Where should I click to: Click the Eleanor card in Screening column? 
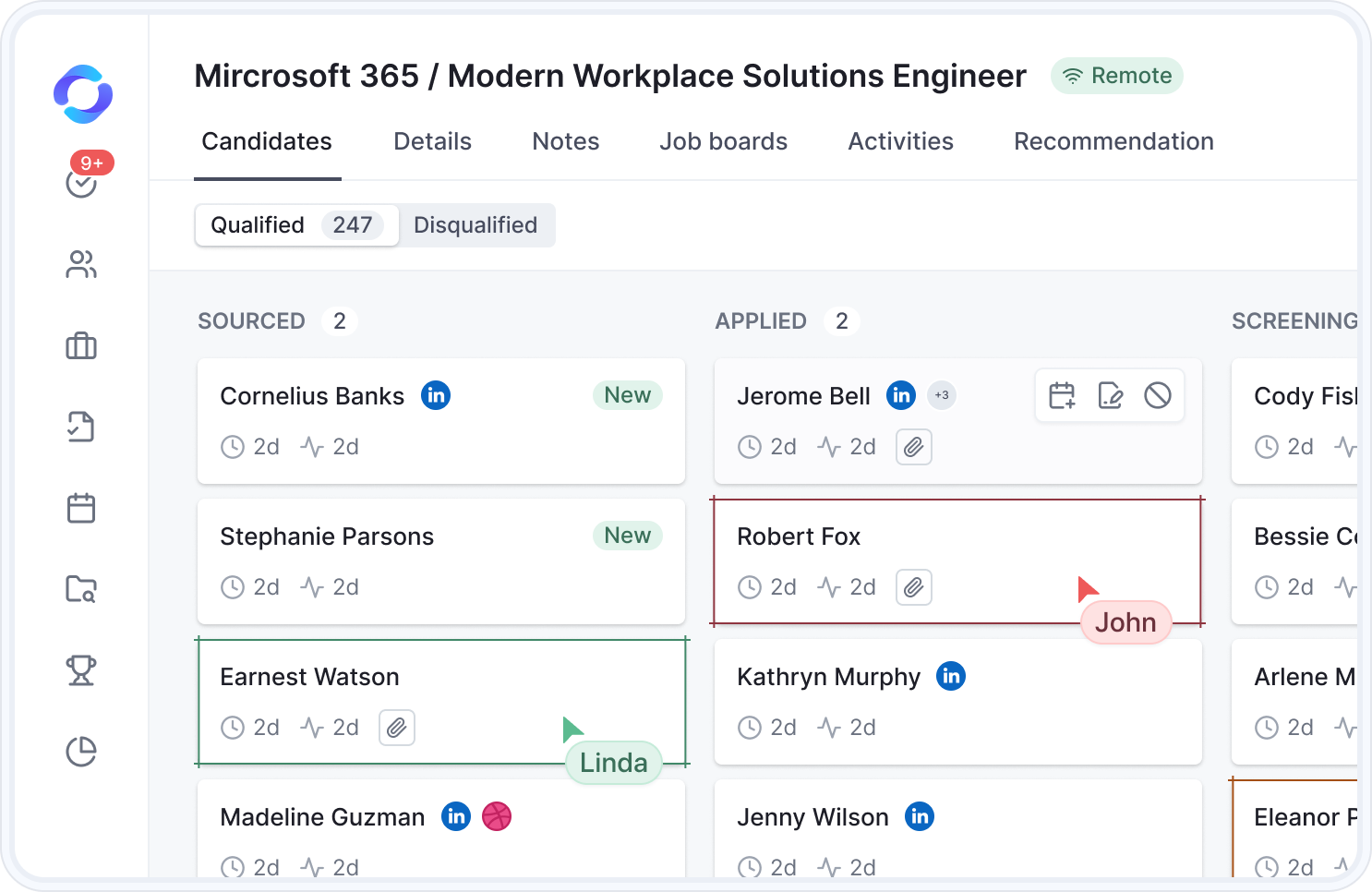click(x=1294, y=828)
